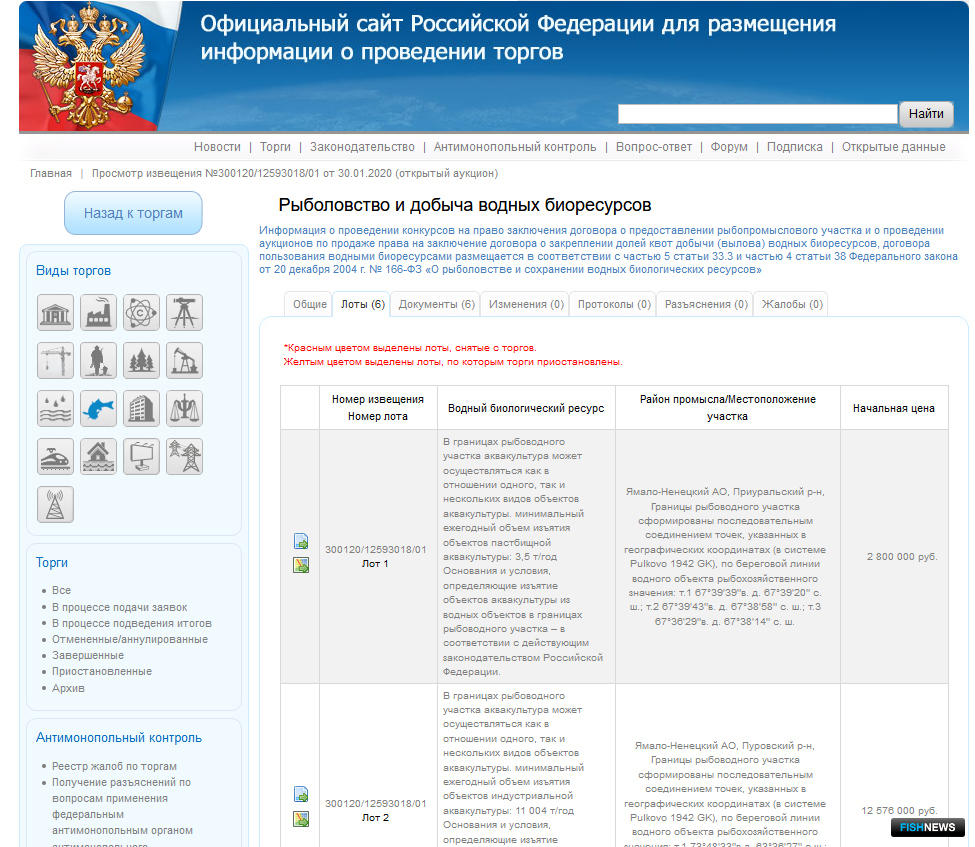
Task: Open the billboard advertising auction type icon
Action: coord(141,456)
